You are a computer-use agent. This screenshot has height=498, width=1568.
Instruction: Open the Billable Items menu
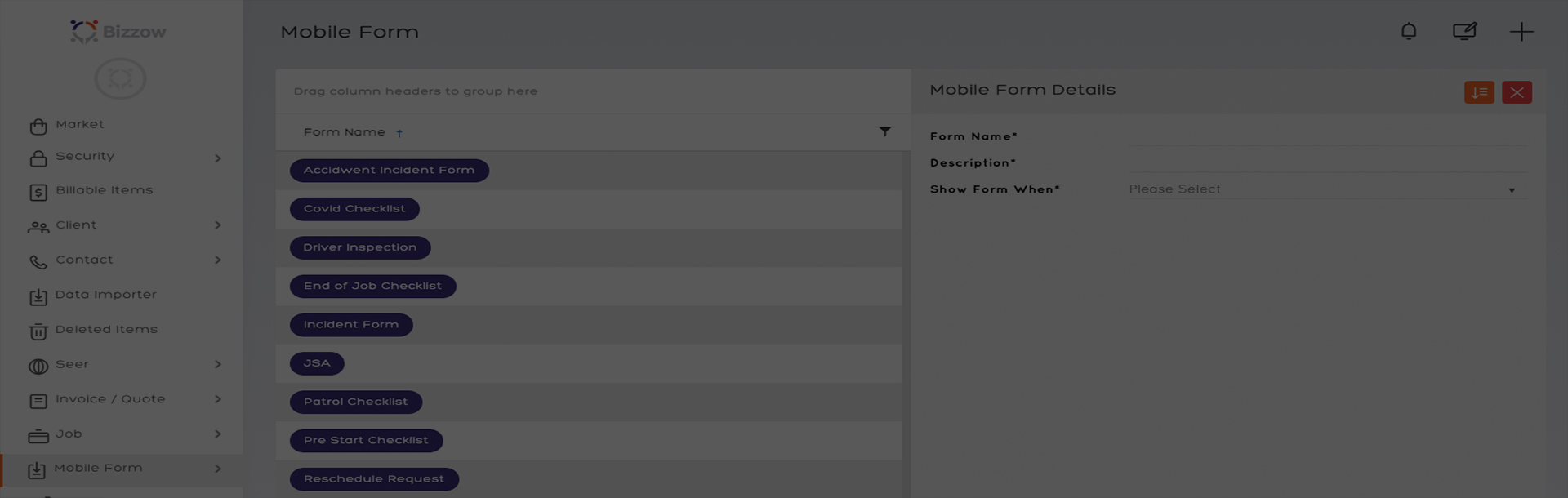[x=104, y=190]
